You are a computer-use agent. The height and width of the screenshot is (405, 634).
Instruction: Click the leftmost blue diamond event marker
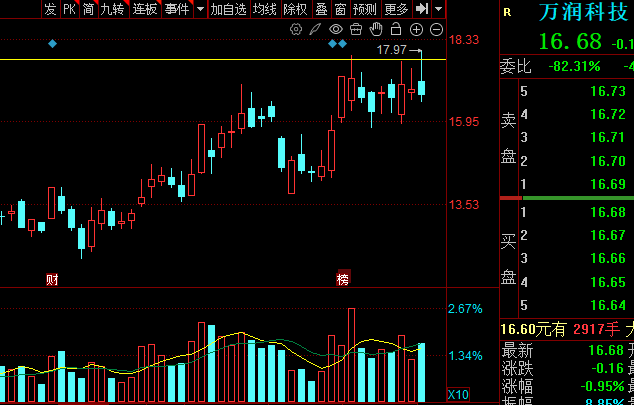(x=53, y=43)
